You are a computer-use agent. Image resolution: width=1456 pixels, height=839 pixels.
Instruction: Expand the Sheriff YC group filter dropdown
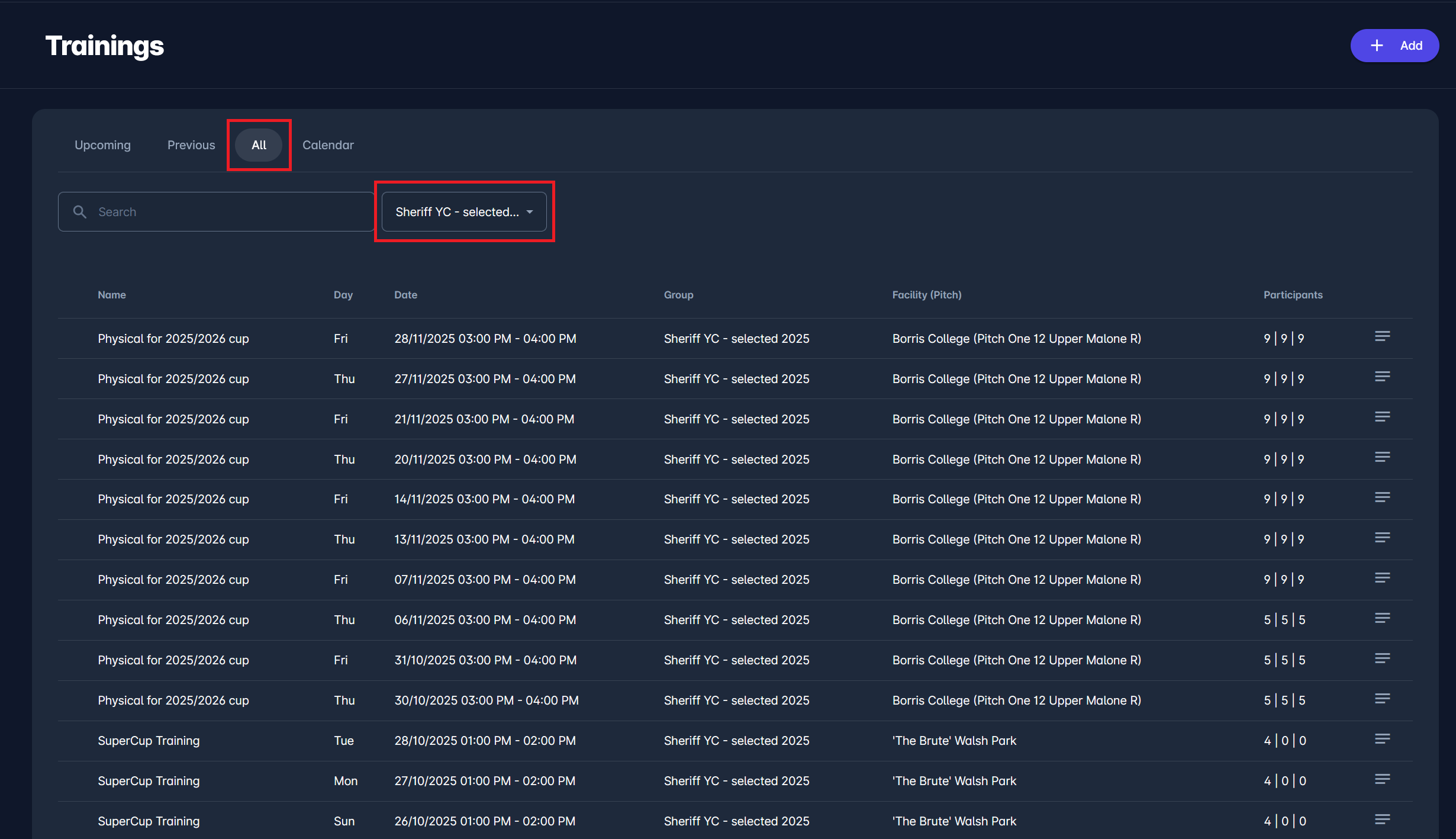pos(464,212)
